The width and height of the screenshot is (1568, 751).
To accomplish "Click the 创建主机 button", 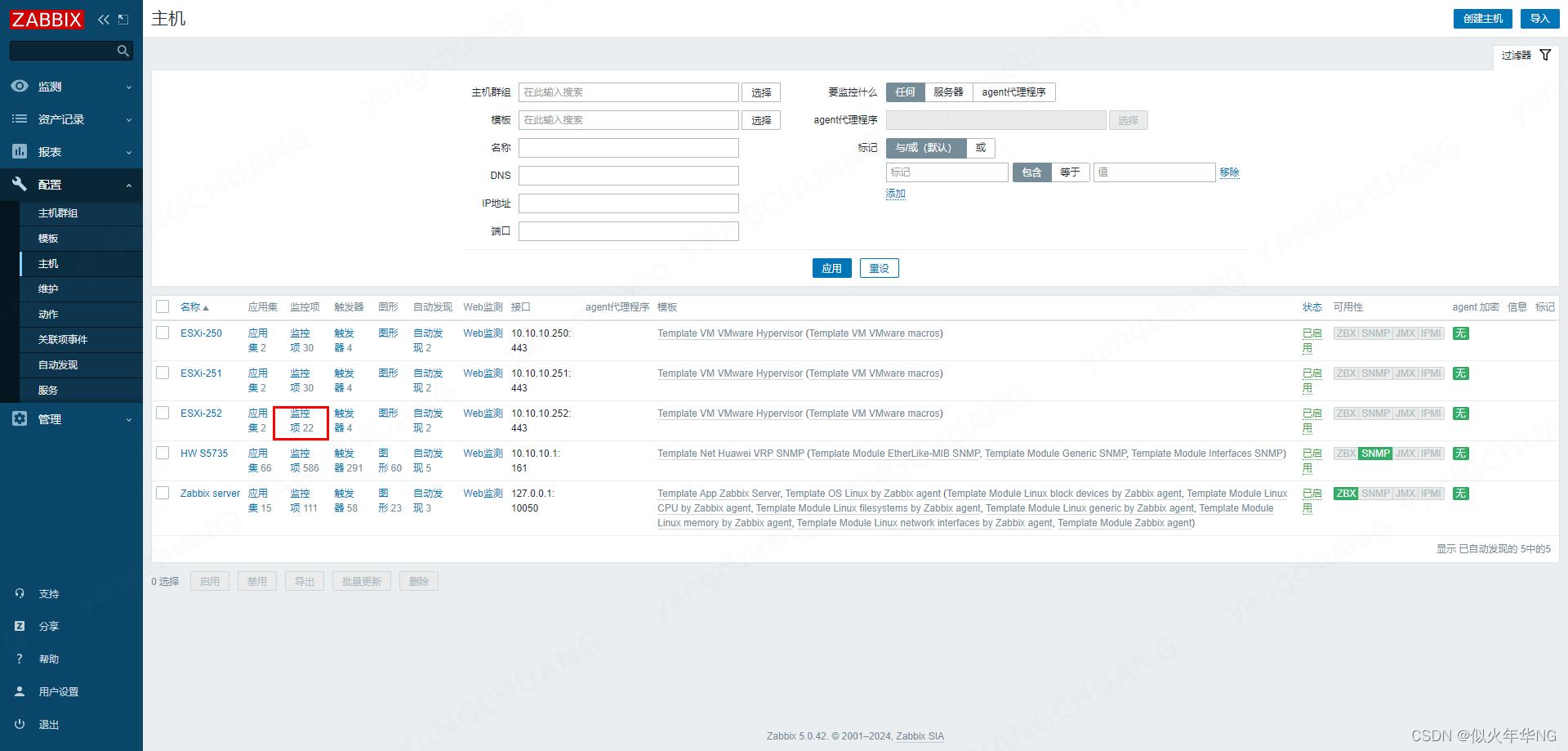I will pyautogui.click(x=1482, y=19).
